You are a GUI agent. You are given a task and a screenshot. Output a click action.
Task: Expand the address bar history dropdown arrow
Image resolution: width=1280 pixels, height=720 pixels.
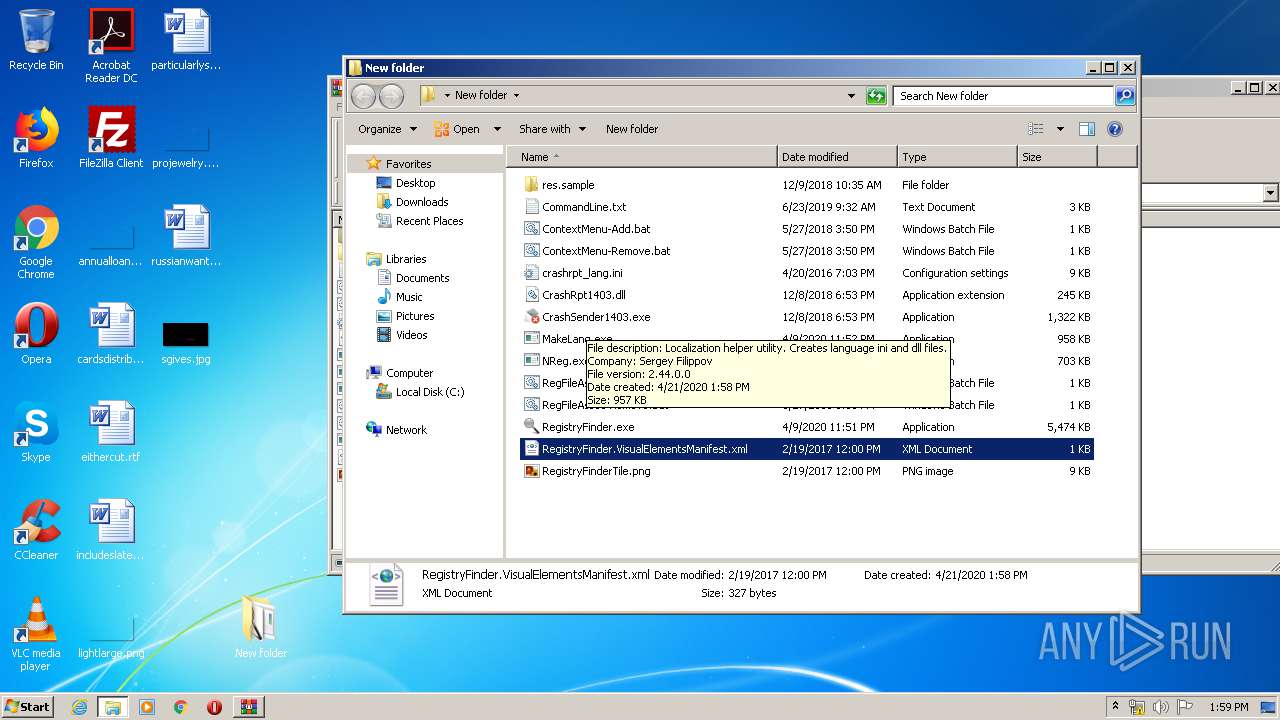pyautogui.click(x=851, y=96)
